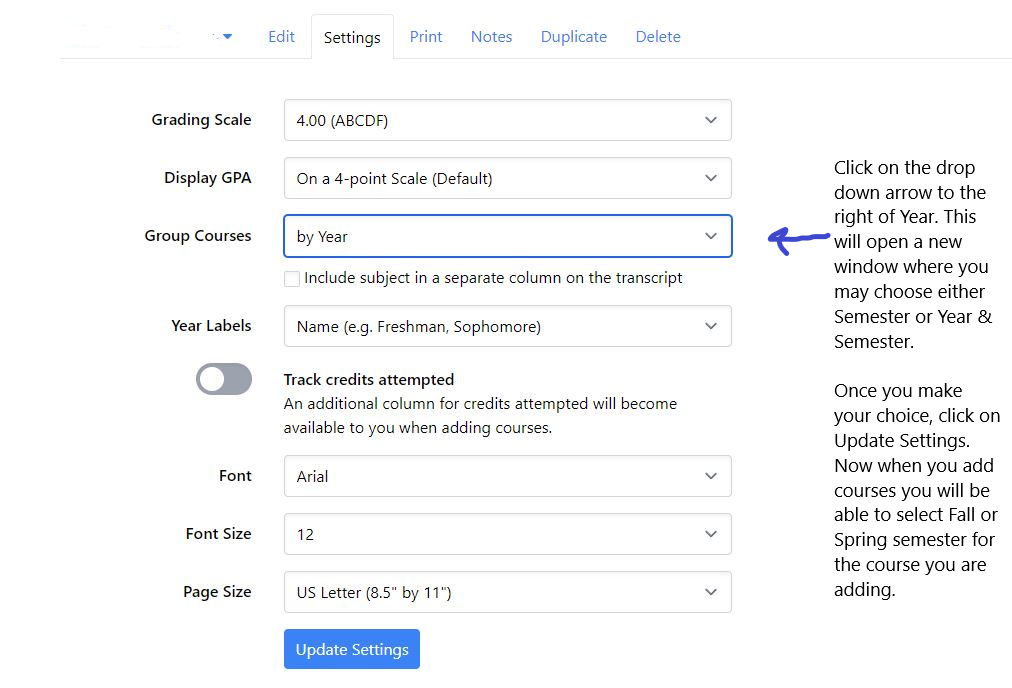Viewport: 1012px width, 688px height.
Task: Check Include subject in separate column
Action: [292, 279]
